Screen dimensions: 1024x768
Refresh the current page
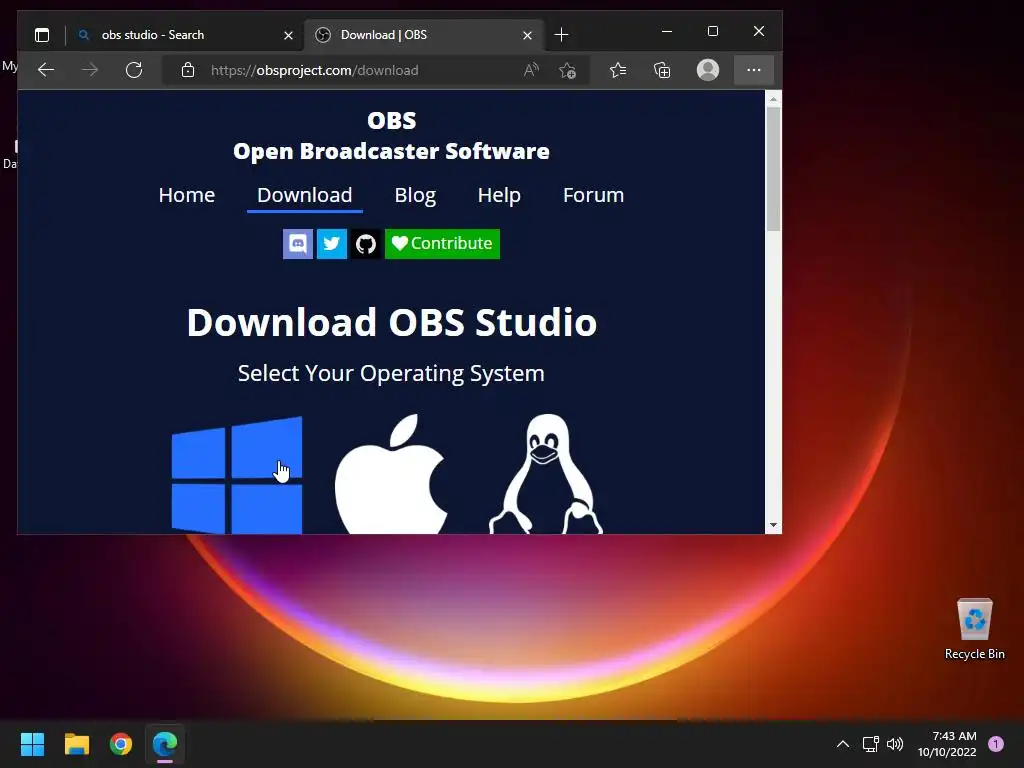pos(134,70)
